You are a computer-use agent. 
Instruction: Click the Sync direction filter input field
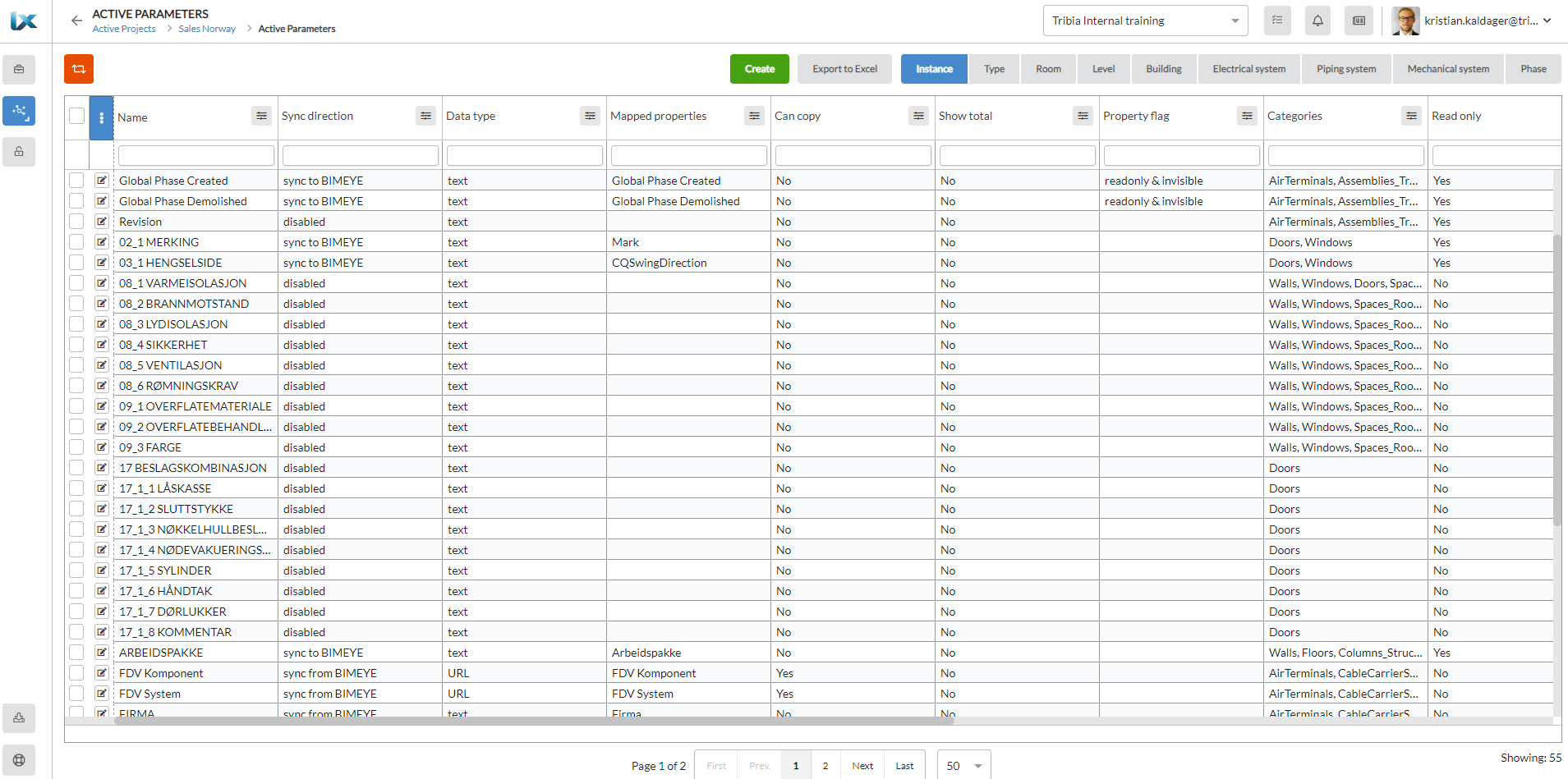coord(360,155)
